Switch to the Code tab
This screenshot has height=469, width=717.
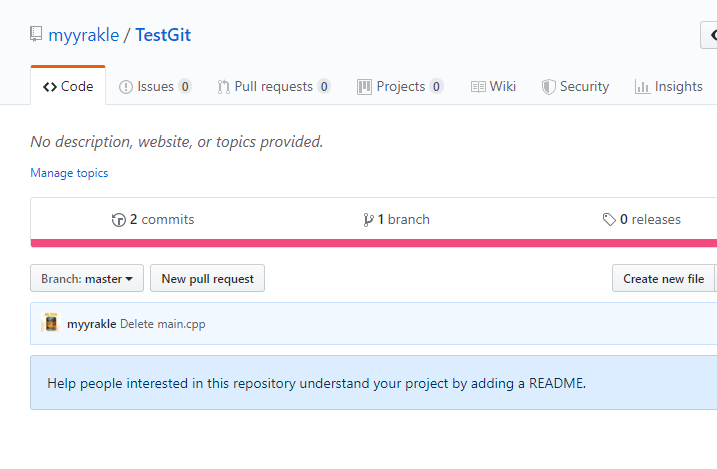pyautogui.click(x=68, y=87)
